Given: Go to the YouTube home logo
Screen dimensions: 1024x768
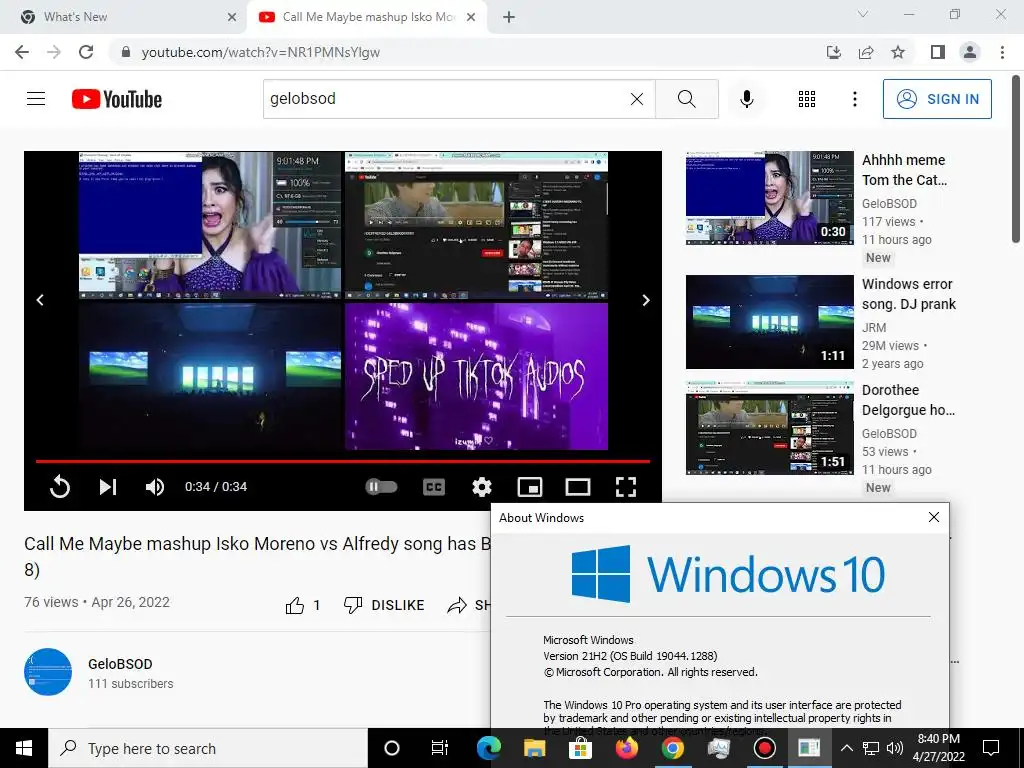Looking at the screenshot, I should pyautogui.click(x=117, y=99).
